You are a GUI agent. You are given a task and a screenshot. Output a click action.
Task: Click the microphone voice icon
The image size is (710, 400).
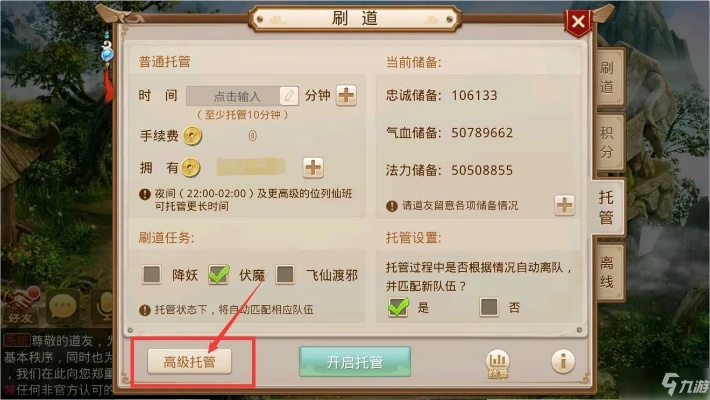104,306
